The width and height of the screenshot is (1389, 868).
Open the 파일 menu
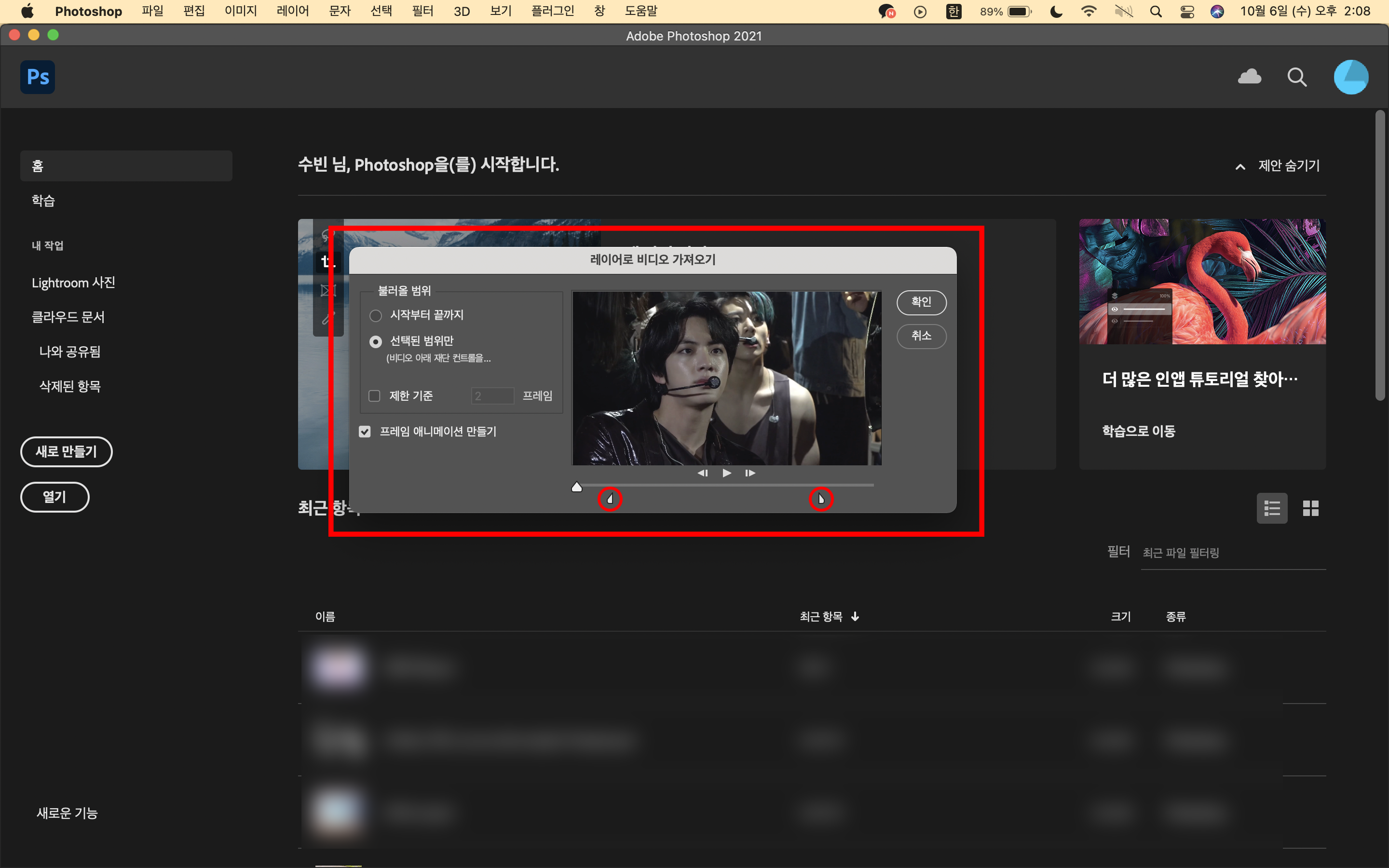153,11
